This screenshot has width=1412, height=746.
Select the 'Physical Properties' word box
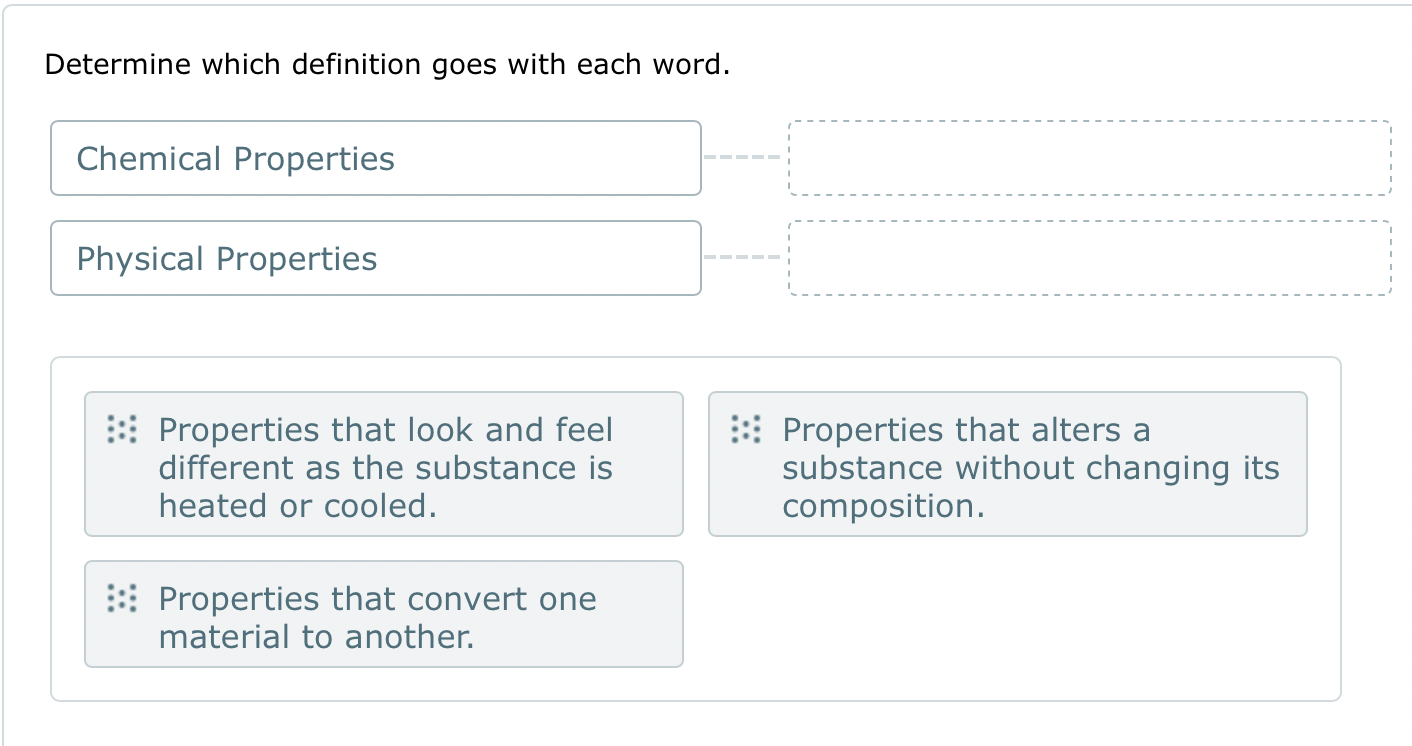click(x=375, y=257)
